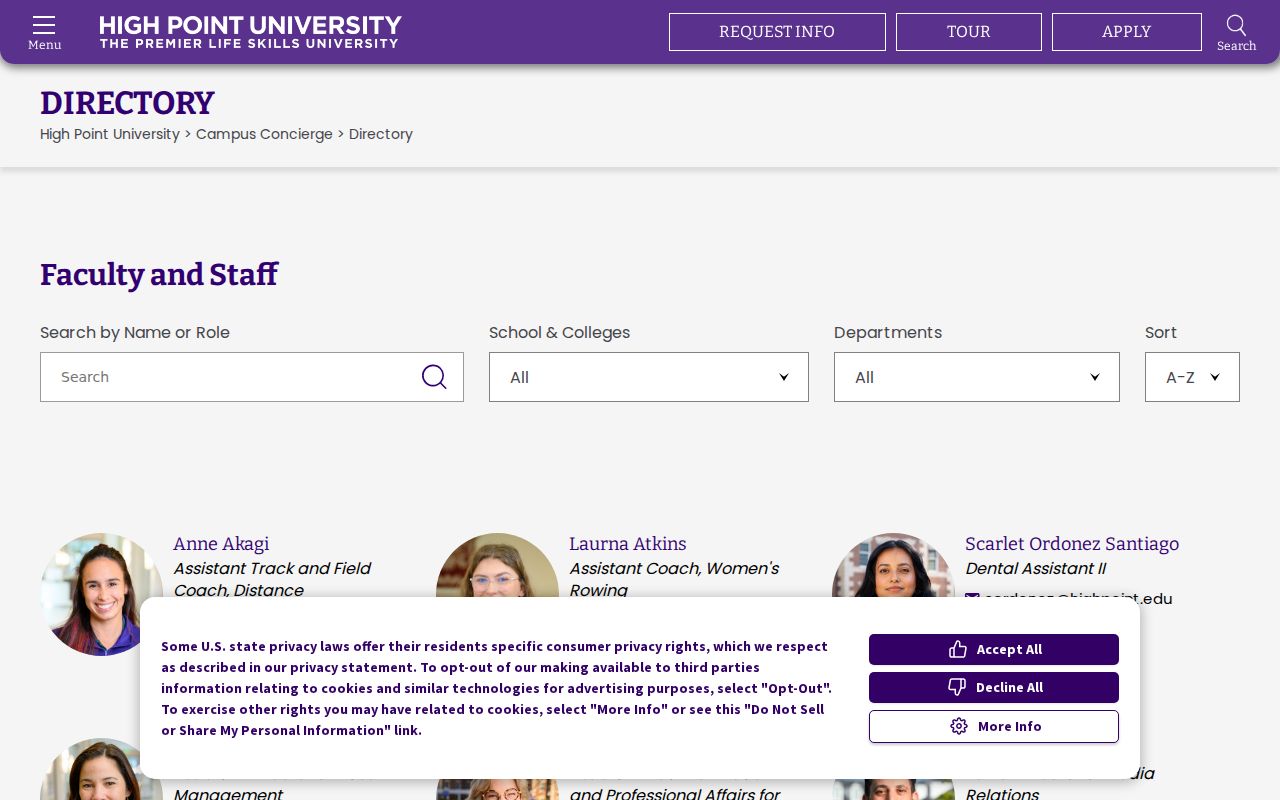1280x800 pixels.
Task: Expand the School & Colleges dropdown
Action: point(649,377)
